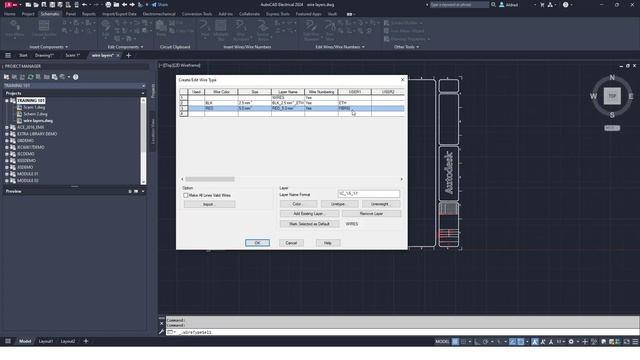Open the Panel ribbon tab
The height and width of the screenshot is (360, 640).
click(x=71, y=14)
